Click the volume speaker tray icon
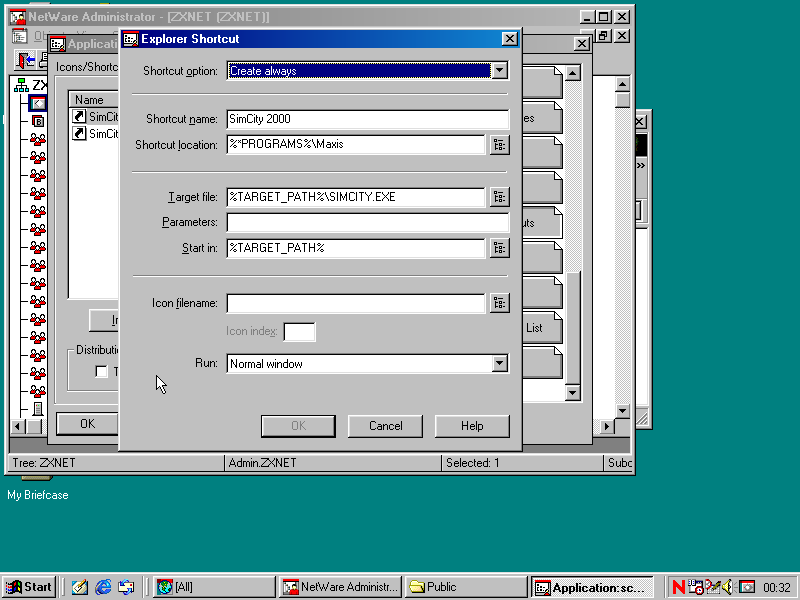Screen dimensions: 800x600 point(728,587)
